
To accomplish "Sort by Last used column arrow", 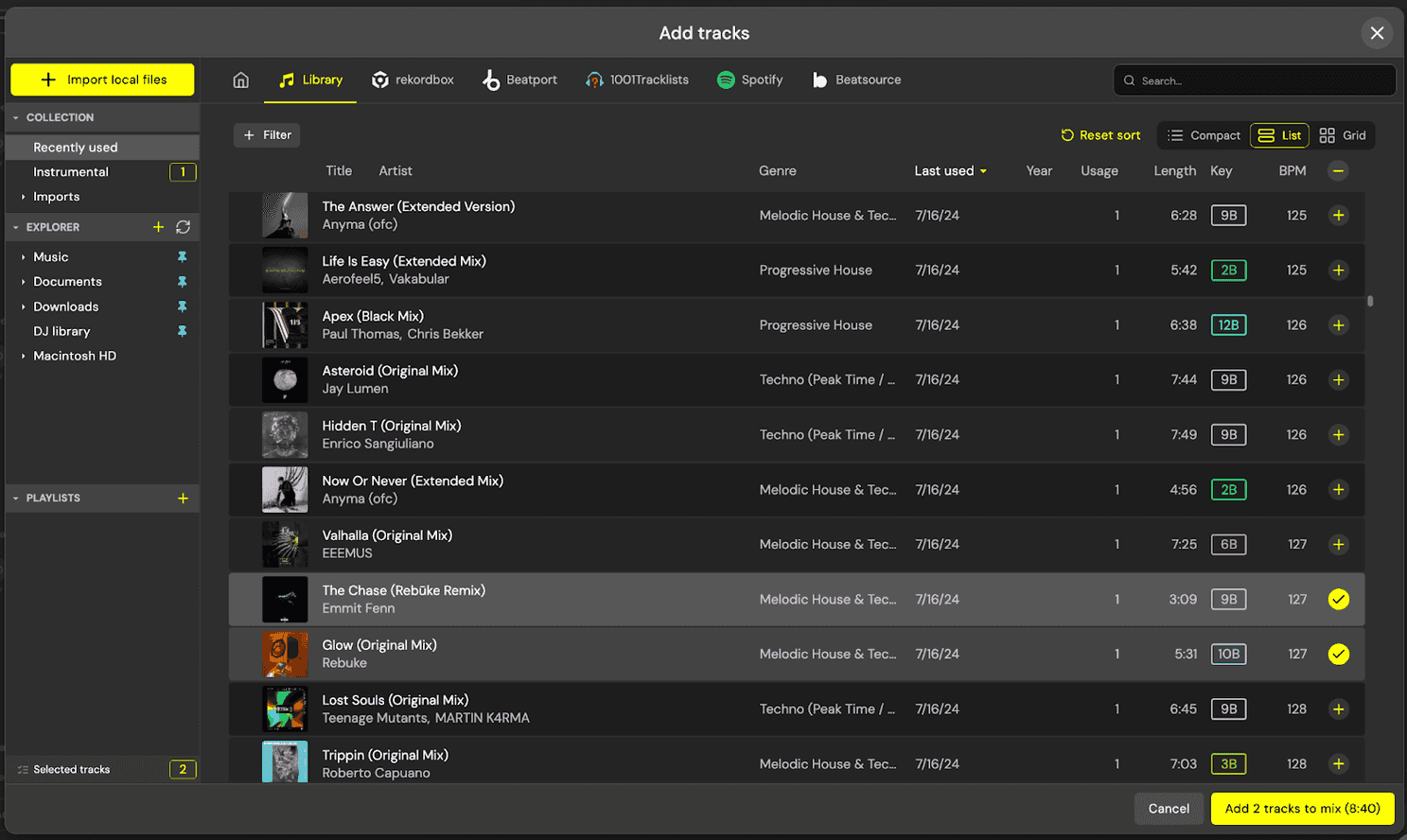I will (983, 171).
